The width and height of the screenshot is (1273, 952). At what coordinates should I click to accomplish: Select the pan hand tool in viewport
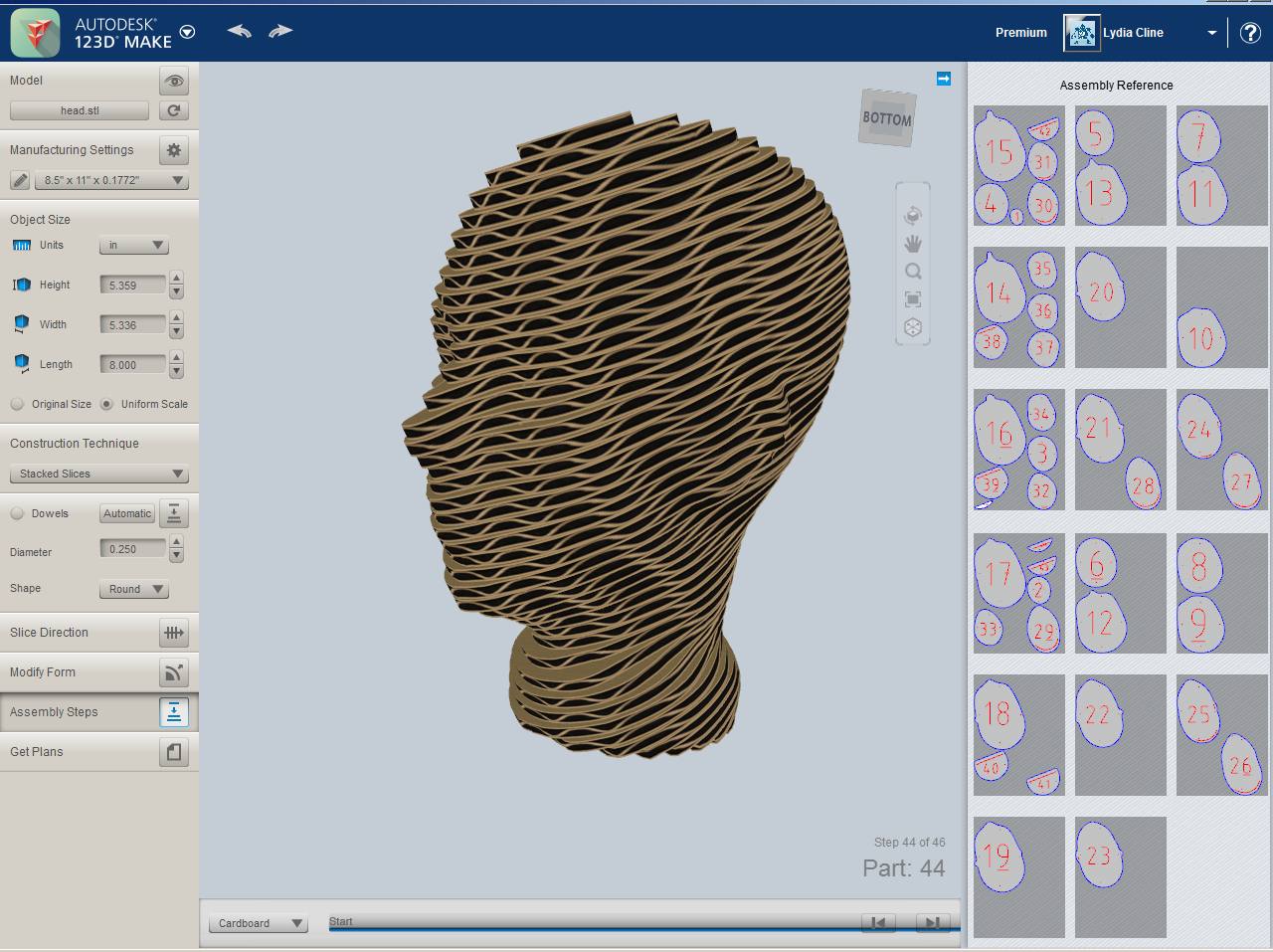tap(913, 244)
